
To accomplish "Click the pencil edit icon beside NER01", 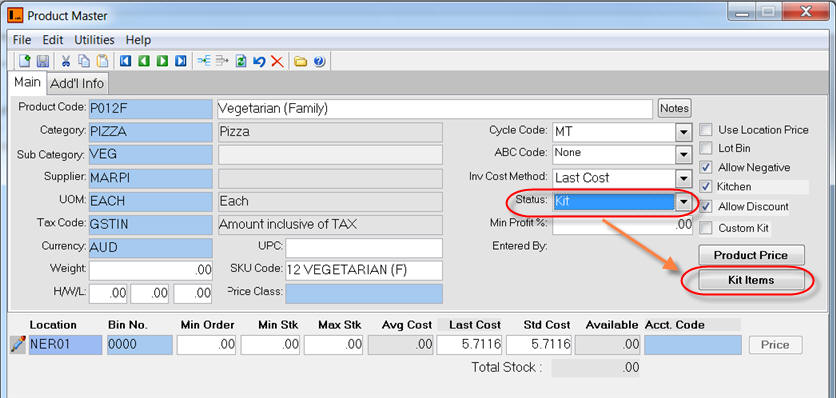I will (x=18, y=345).
